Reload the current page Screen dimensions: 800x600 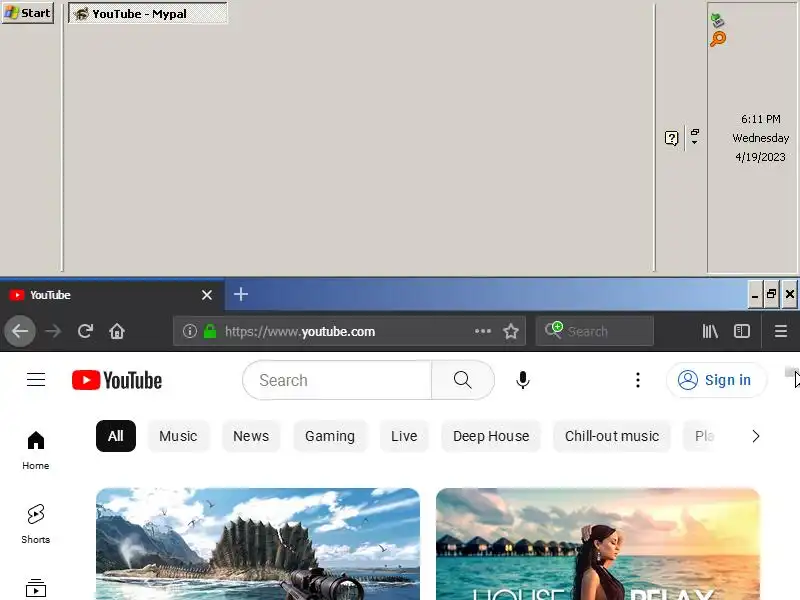pyautogui.click(x=85, y=332)
